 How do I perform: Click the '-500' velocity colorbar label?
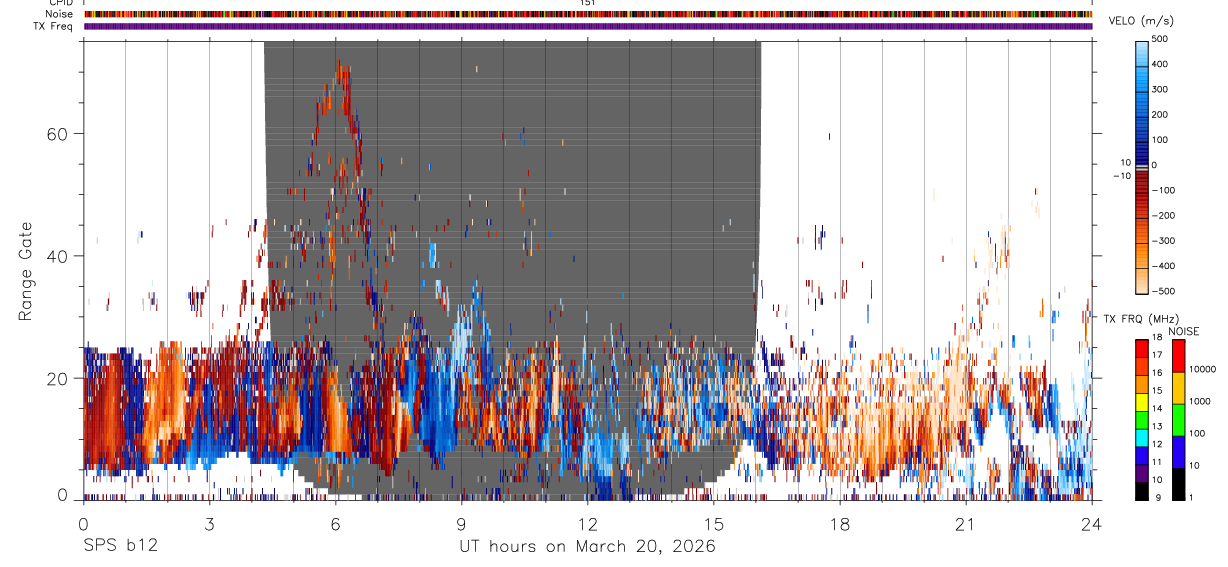[1163, 291]
